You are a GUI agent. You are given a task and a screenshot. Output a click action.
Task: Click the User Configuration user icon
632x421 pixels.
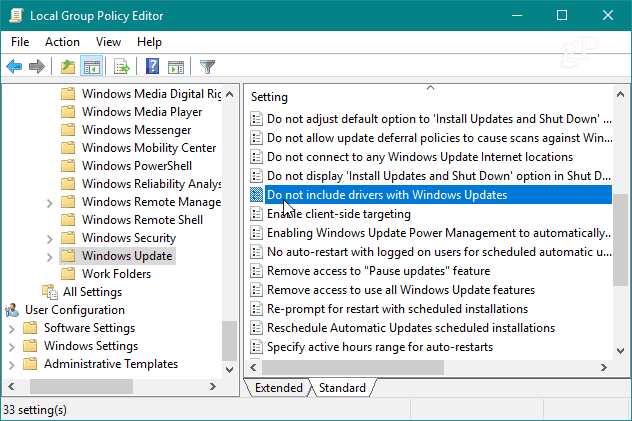(12, 310)
